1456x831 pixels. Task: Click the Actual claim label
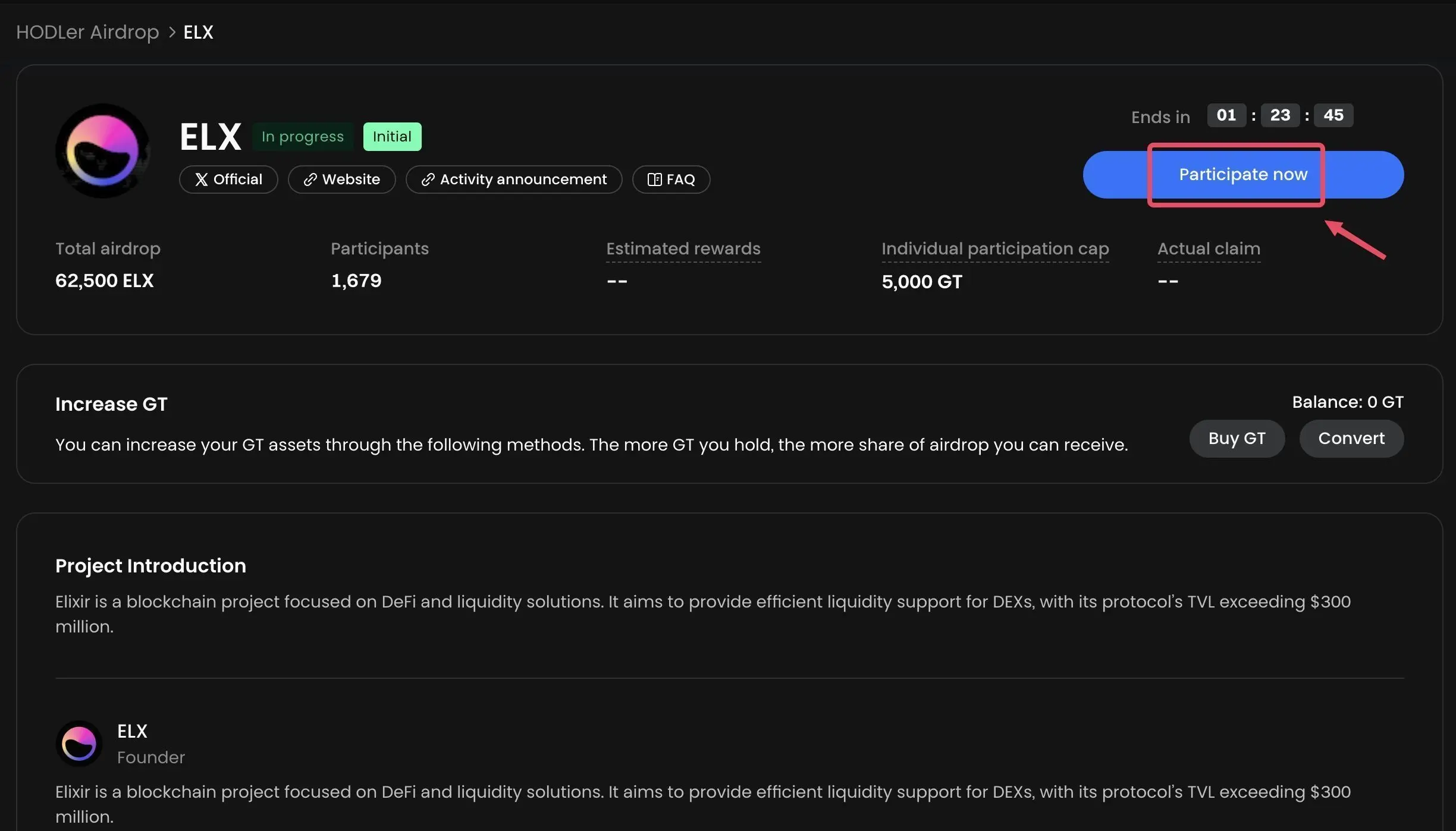coord(1208,248)
